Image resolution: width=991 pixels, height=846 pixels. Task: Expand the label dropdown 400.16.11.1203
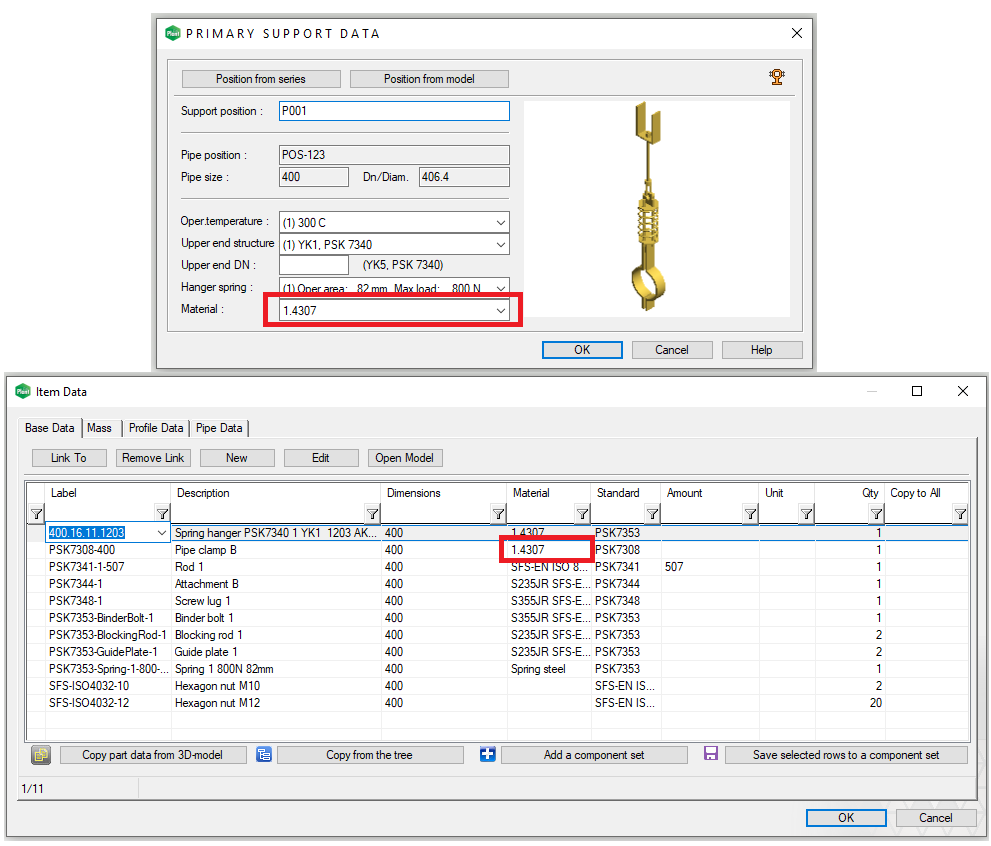(162, 534)
